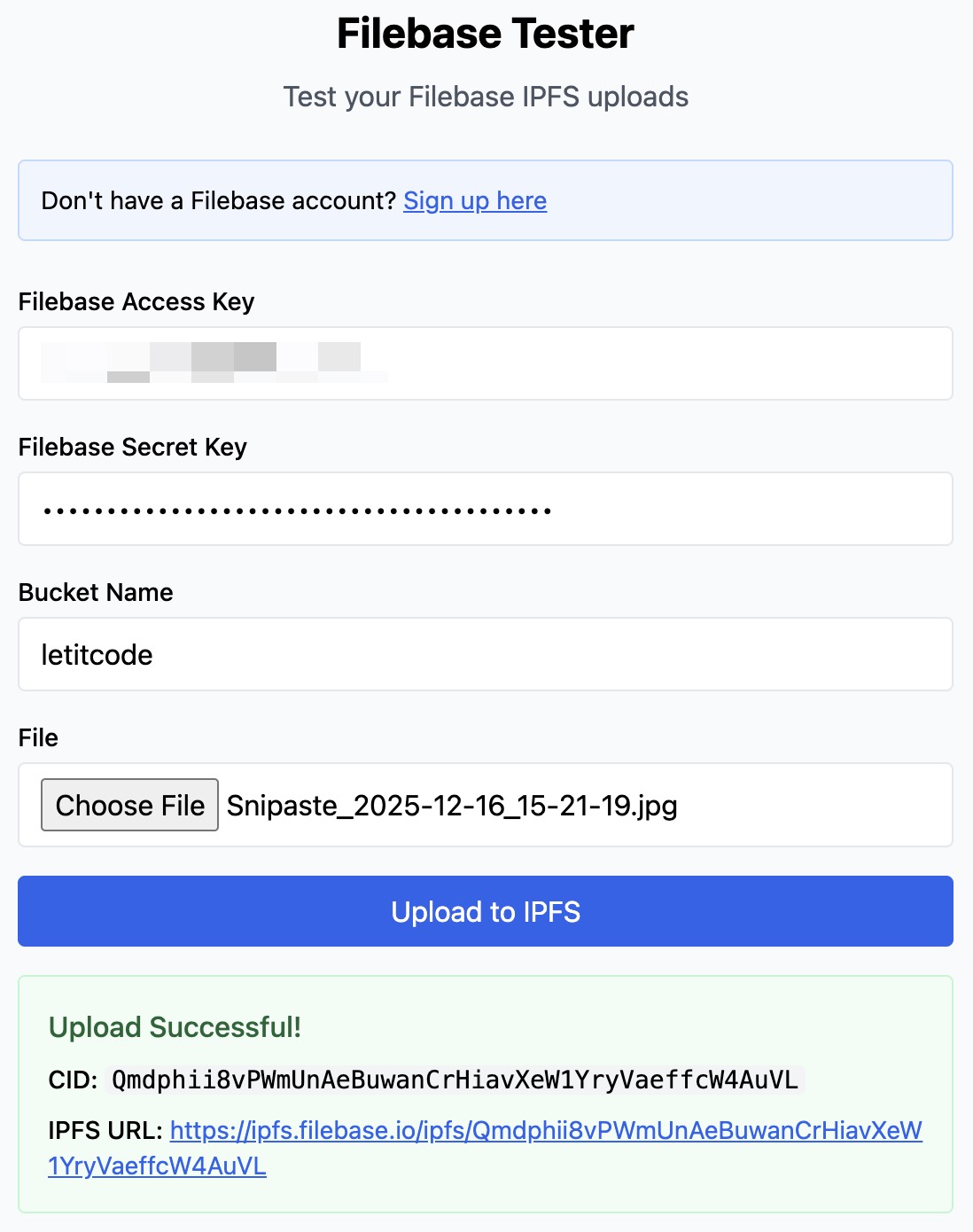
Task: Click the selected Snipaste jpg file name
Action: (x=452, y=806)
